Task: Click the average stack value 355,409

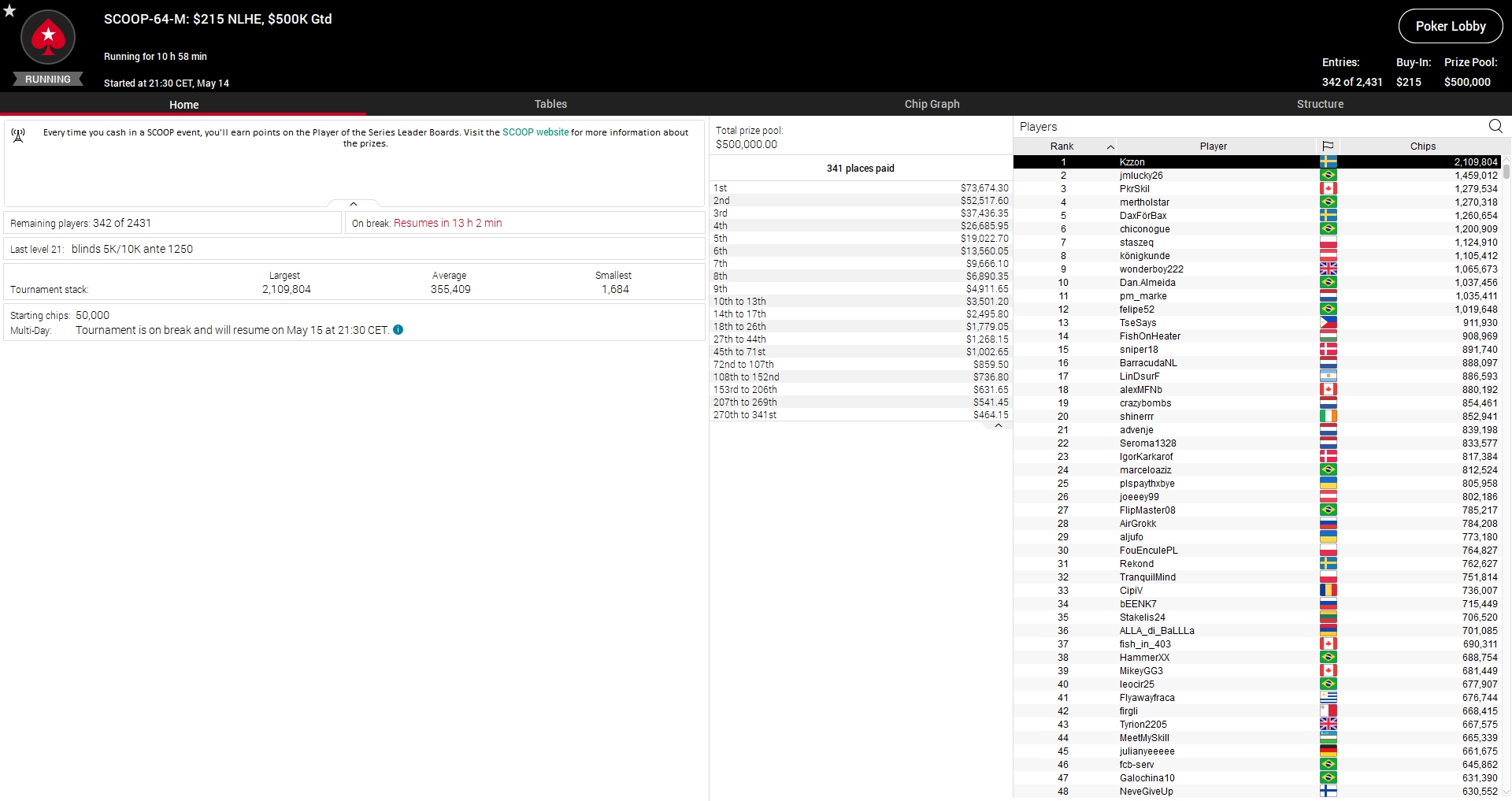Action: pyautogui.click(x=450, y=289)
